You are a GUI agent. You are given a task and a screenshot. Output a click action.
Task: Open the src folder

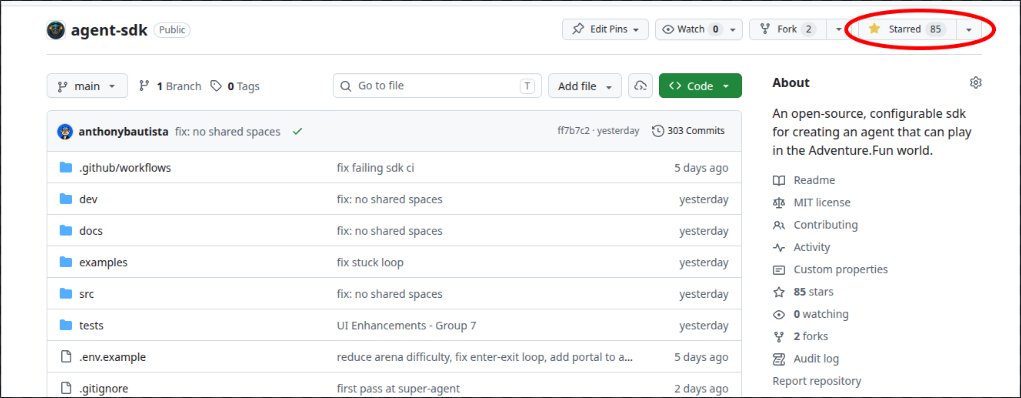86,294
